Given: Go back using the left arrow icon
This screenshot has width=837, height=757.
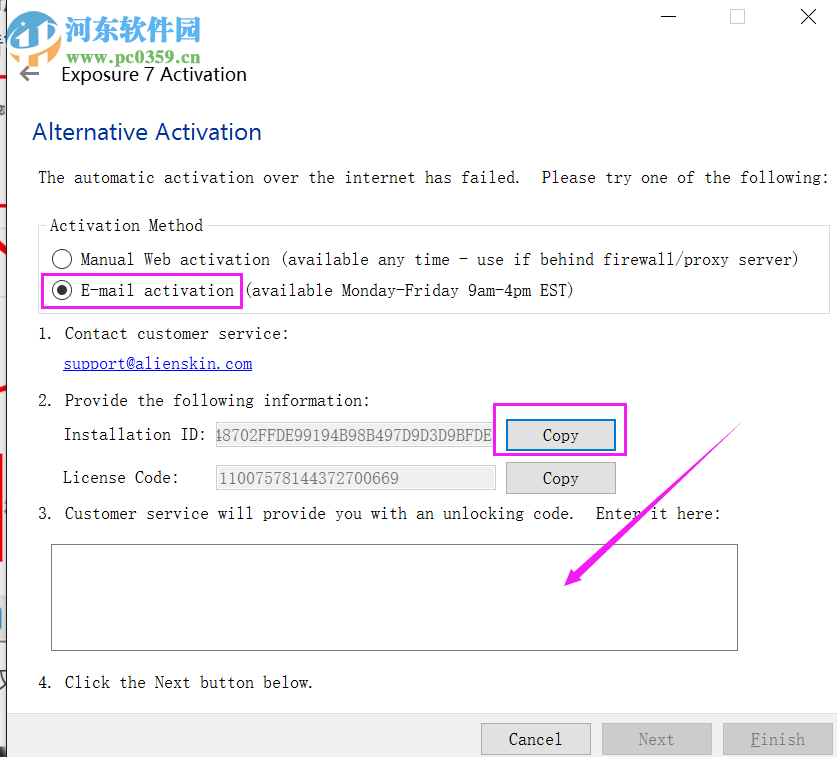Looking at the screenshot, I should click(x=29, y=74).
